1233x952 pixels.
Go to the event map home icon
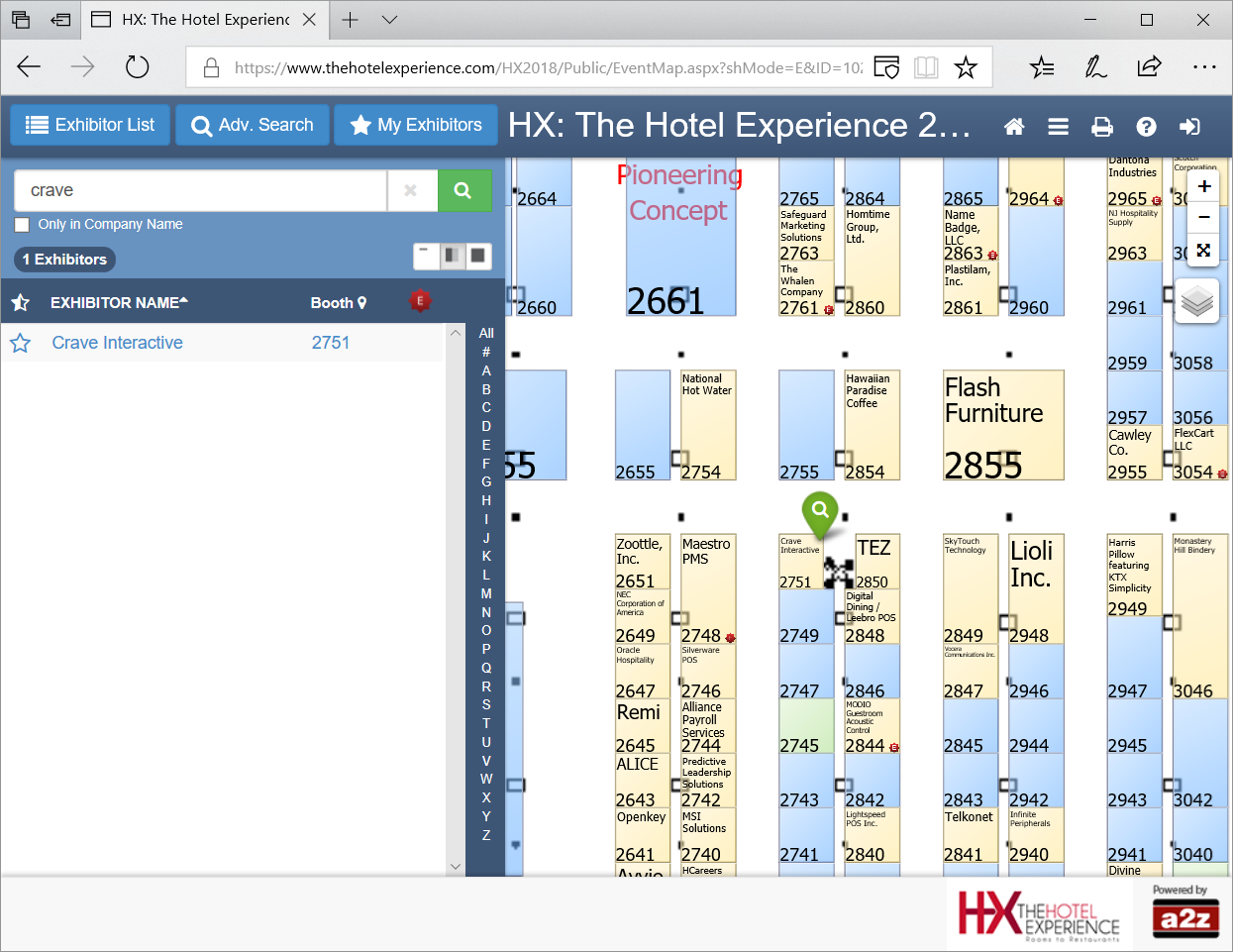pyautogui.click(x=1014, y=126)
